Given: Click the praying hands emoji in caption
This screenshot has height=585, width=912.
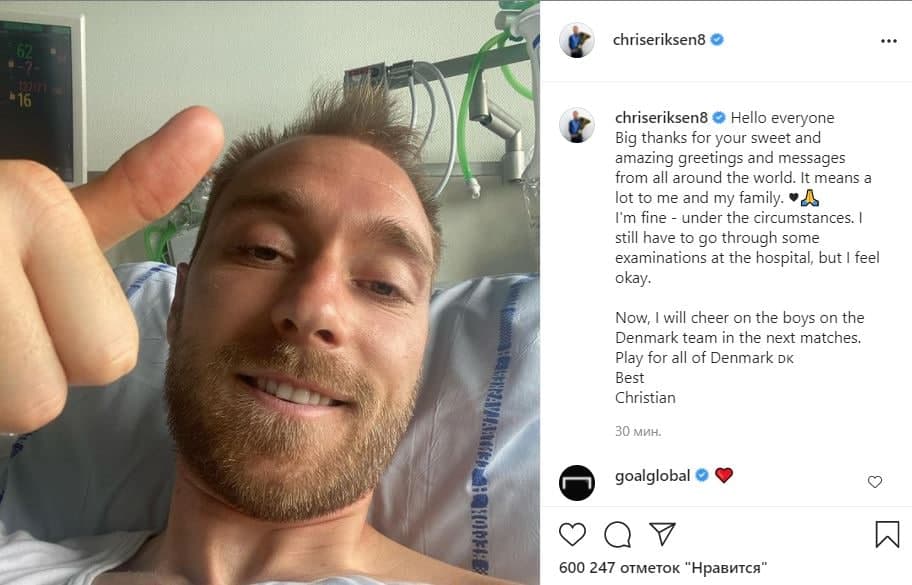Looking at the screenshot, I should tap(810, 198).
